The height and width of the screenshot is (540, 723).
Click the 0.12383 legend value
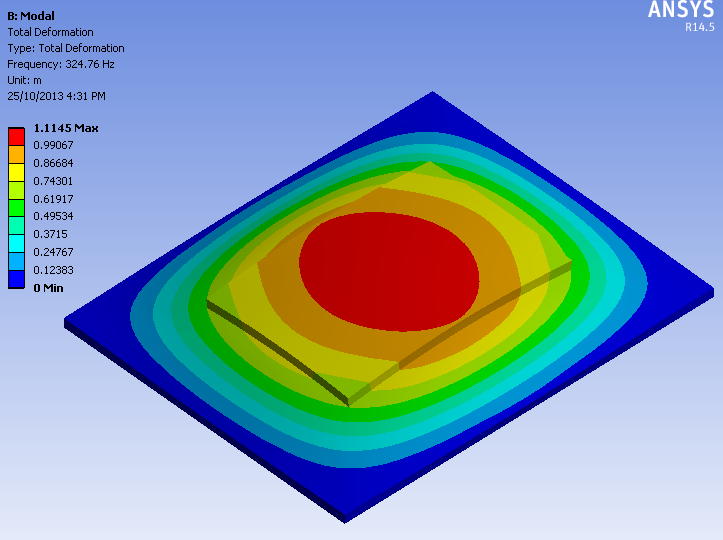(x=54, y=270)
